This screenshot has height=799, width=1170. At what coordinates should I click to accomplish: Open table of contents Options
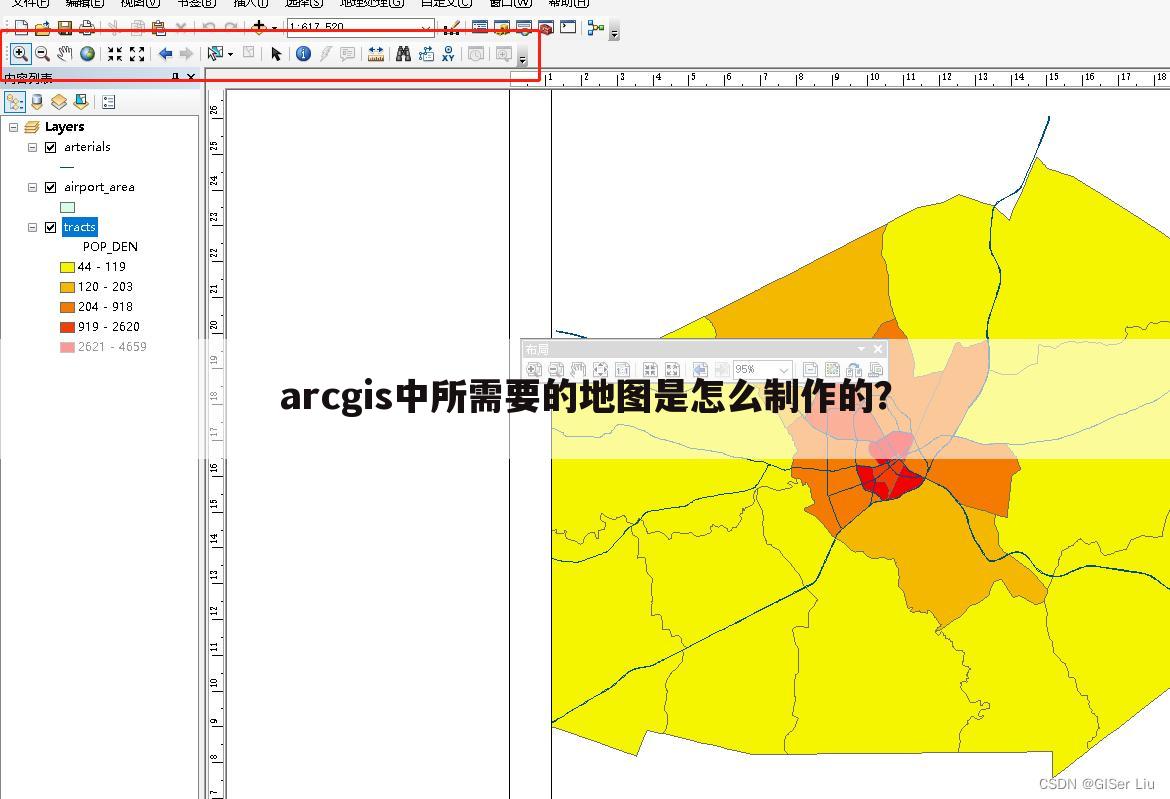click(x=108, y=101)
